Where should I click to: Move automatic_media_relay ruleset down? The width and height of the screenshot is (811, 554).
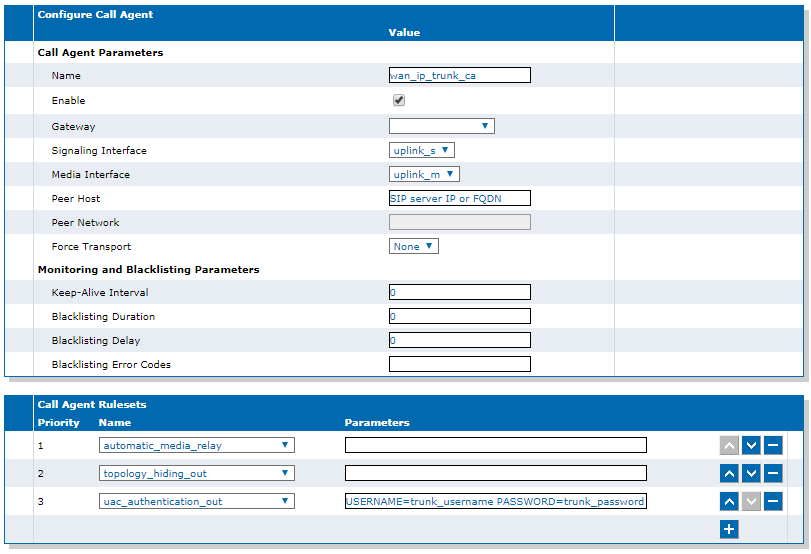point(751,445)
